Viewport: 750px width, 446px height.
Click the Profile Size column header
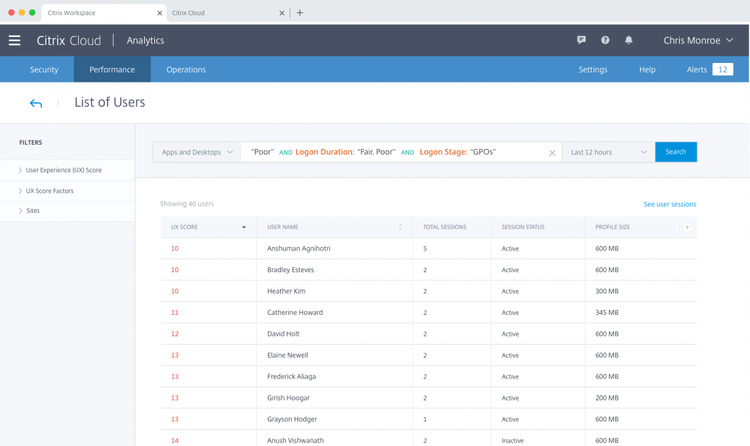[612, 227]
